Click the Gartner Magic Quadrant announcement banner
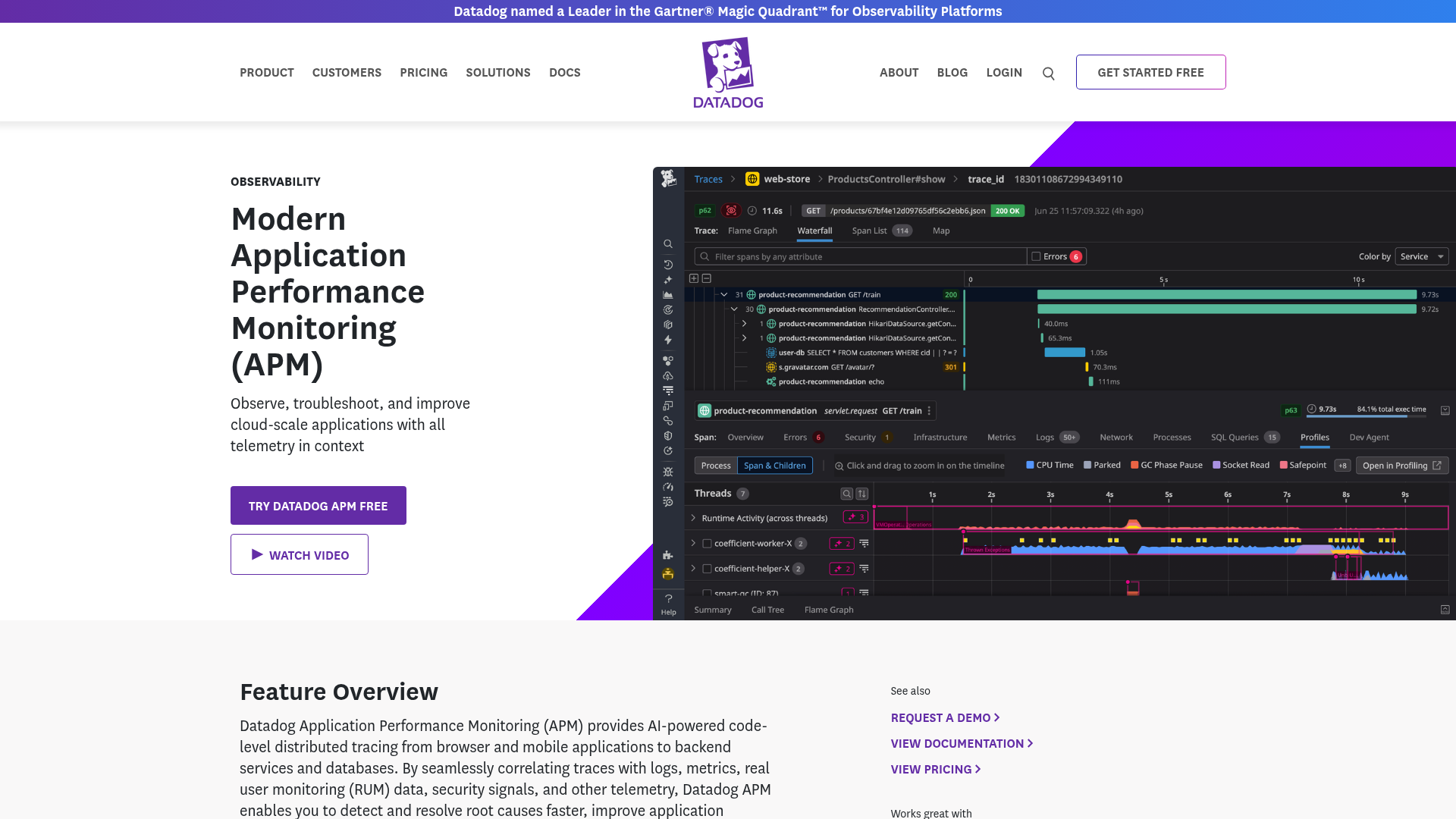This screenshot has height=819, width=1456. (728, 11)
